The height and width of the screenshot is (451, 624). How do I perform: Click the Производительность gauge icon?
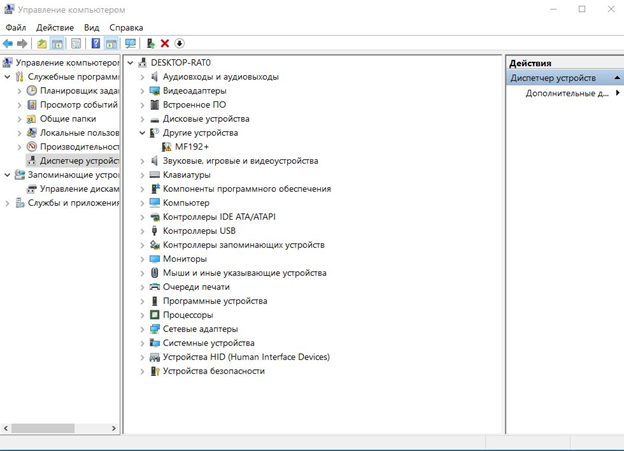[32, 147]
